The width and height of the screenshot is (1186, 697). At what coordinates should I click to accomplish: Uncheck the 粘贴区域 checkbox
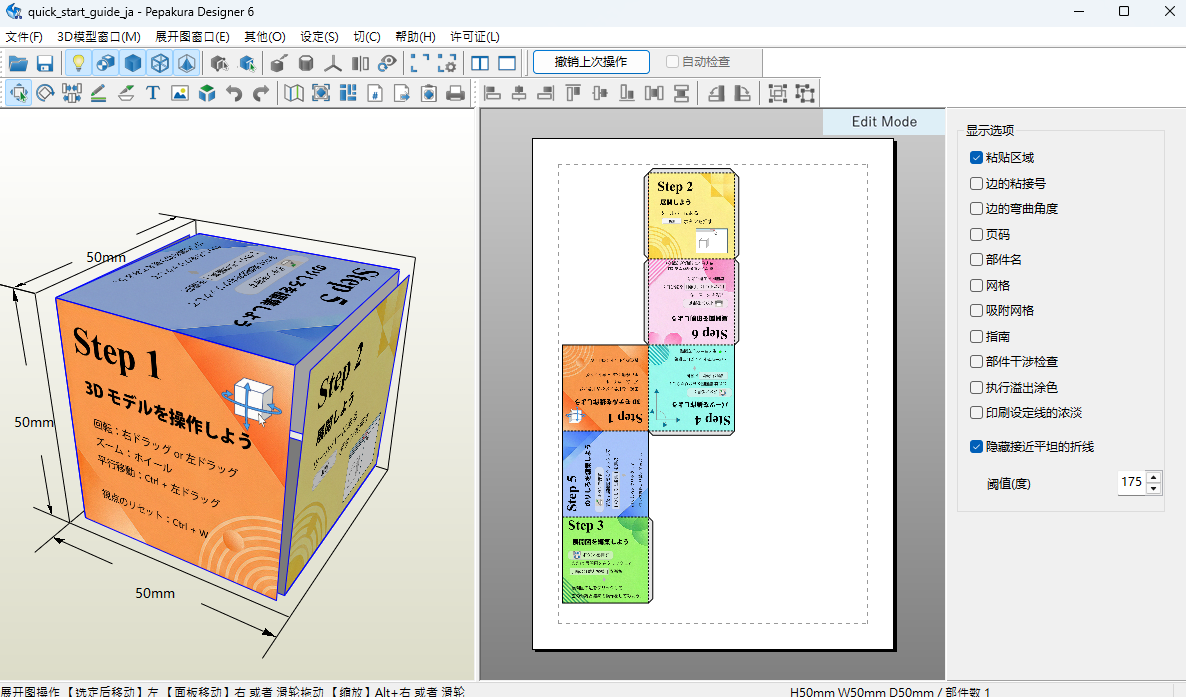tap(976, 157)
